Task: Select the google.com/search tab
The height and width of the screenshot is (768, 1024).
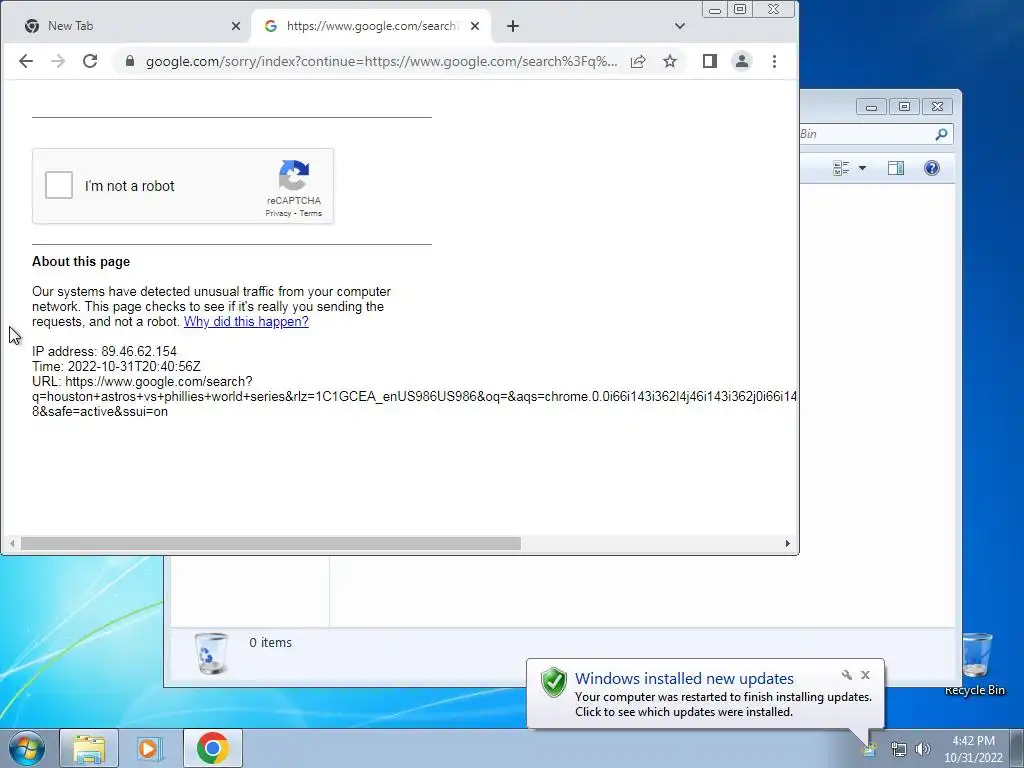Action: tap(371, 26)
